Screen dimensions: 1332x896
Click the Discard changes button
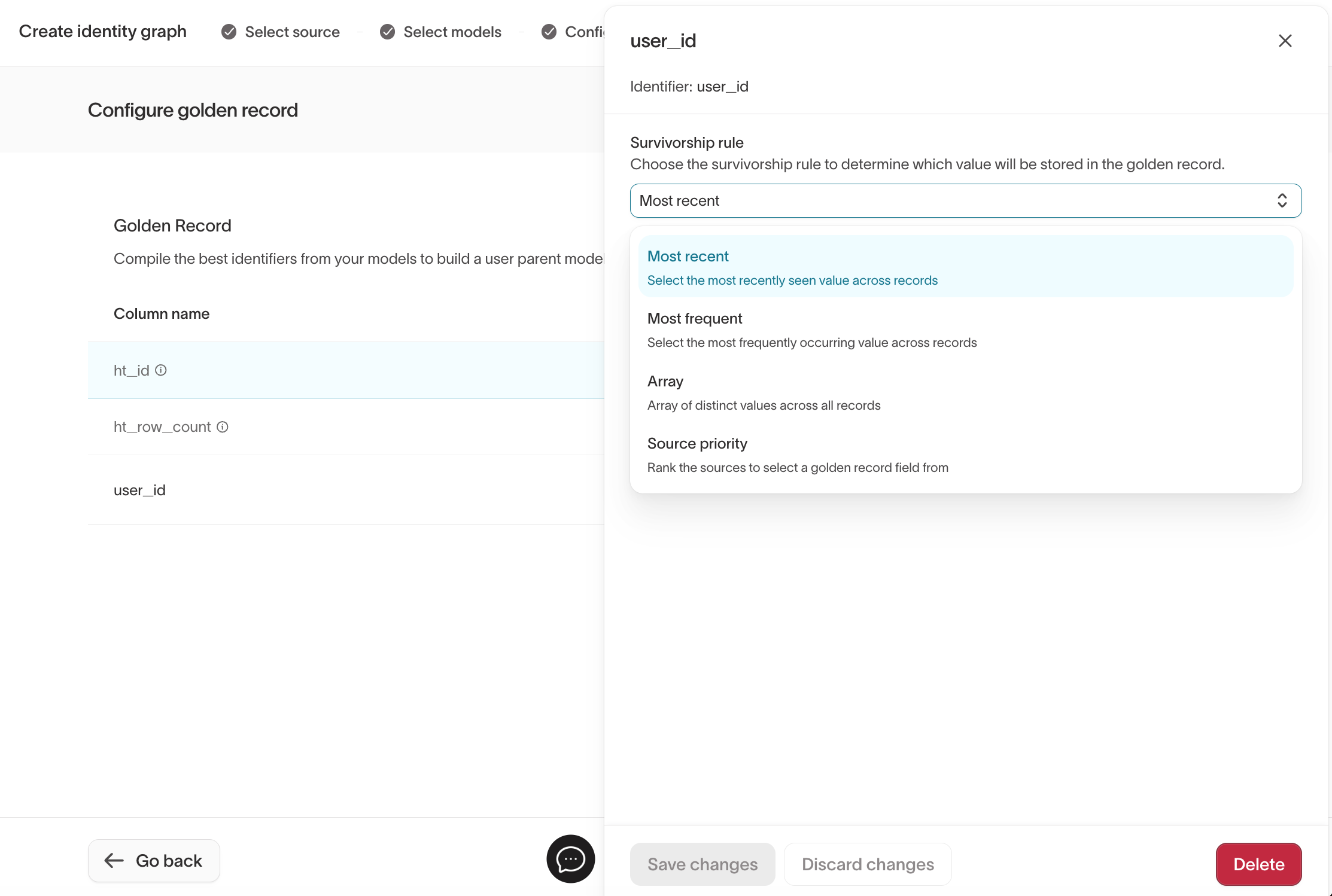pyautogui.click(x=867, y=864)
